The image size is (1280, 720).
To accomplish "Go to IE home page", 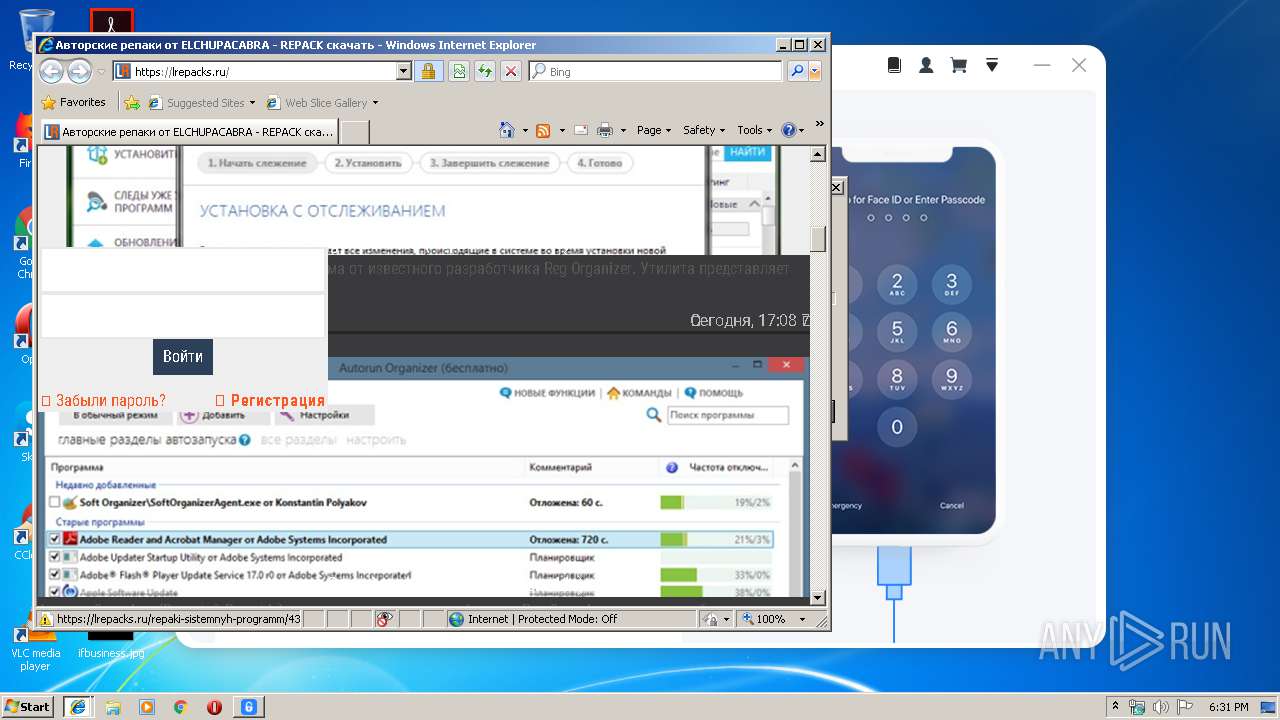I will (507, 130).
